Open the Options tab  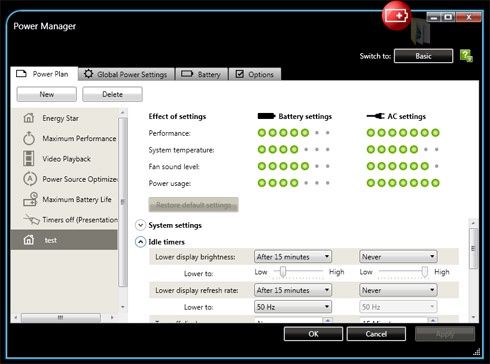(255, 74)
